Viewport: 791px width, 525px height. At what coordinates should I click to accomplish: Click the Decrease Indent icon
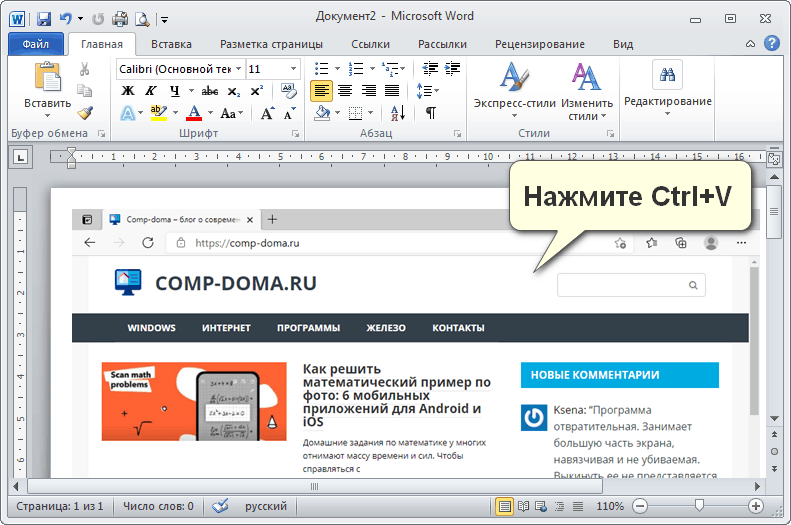430,69
